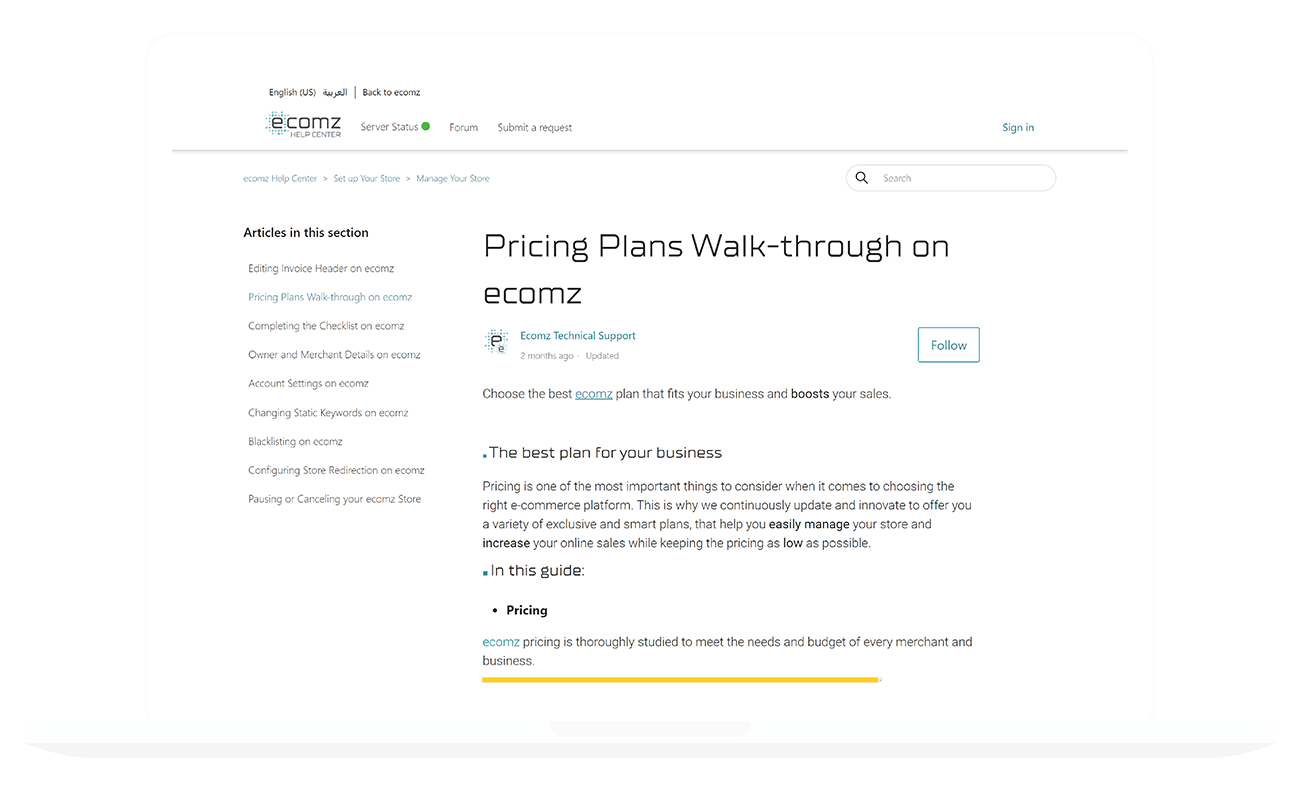This screenshot has height=789, width=1300.
Task: Open Account Settings on ecomz article
Action: (308, 383)
